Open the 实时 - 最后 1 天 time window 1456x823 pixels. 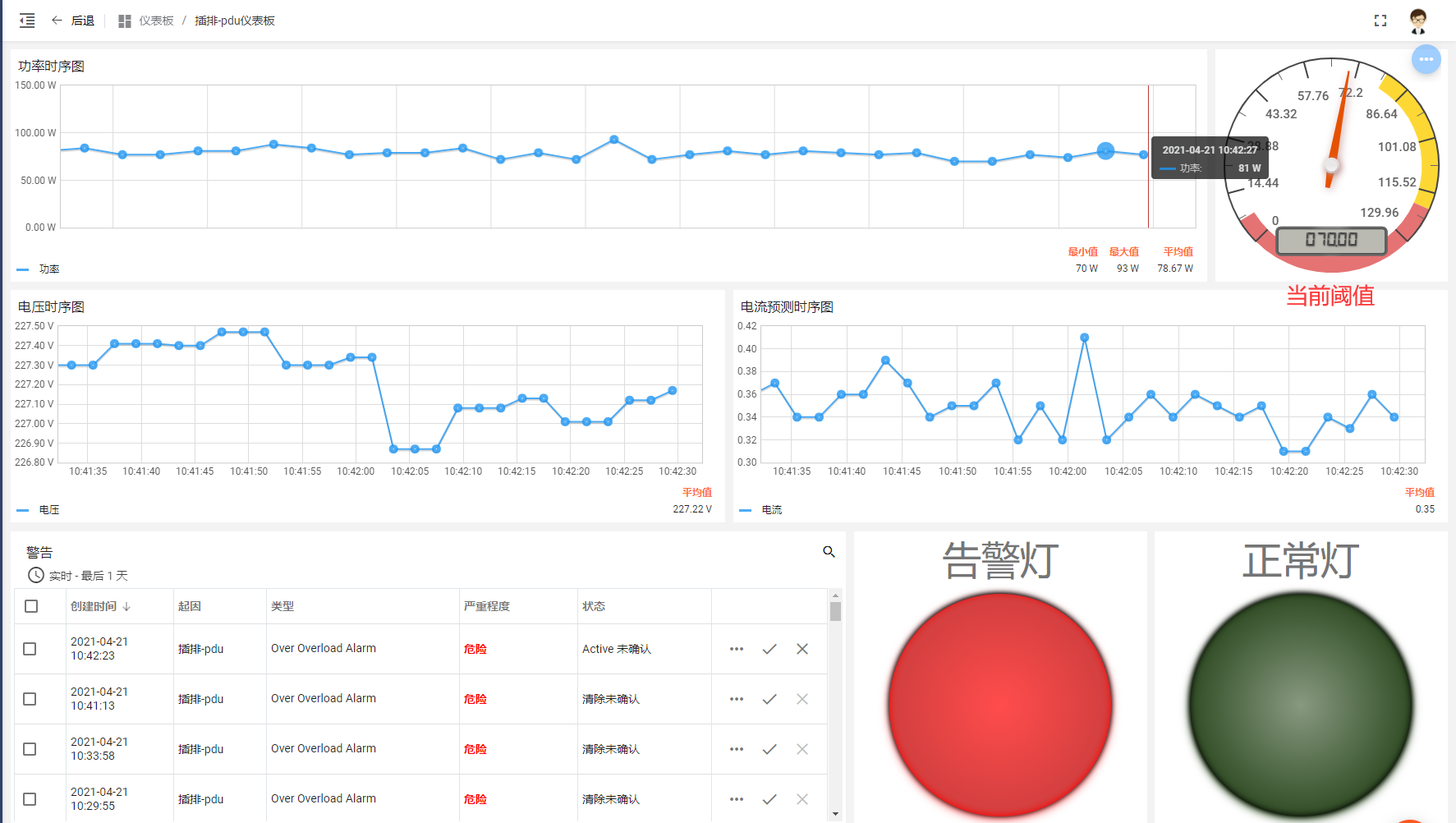point(89,576)
